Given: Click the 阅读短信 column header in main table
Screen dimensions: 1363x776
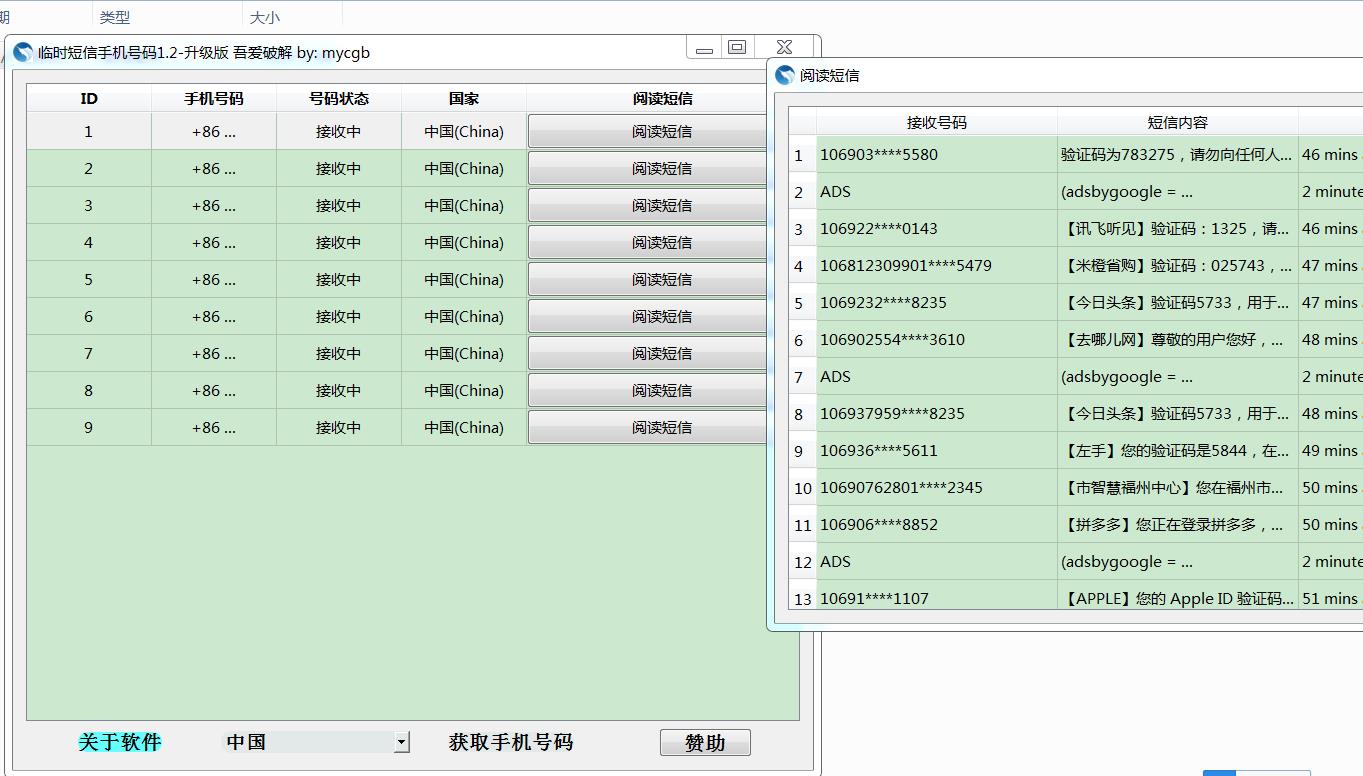Looking at the screenshot, I should pyautogui.click(x=662, y=99).
